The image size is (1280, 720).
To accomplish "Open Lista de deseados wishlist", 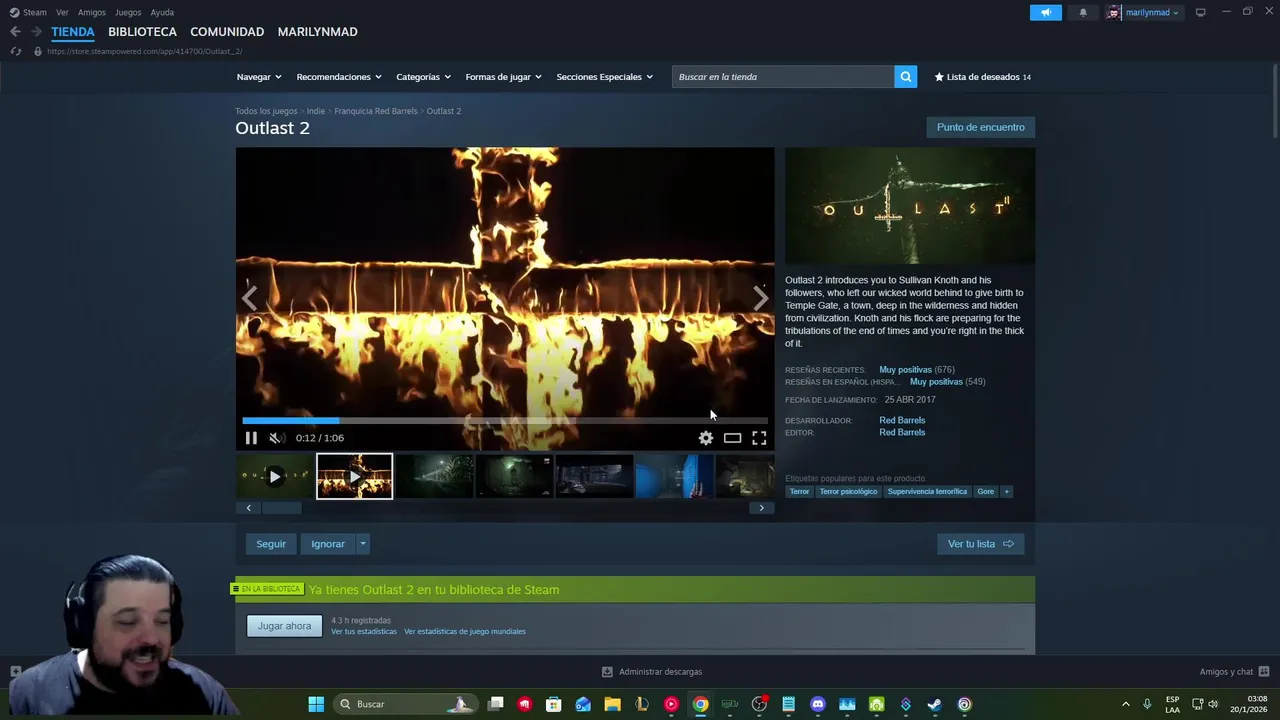I will 982,77.
